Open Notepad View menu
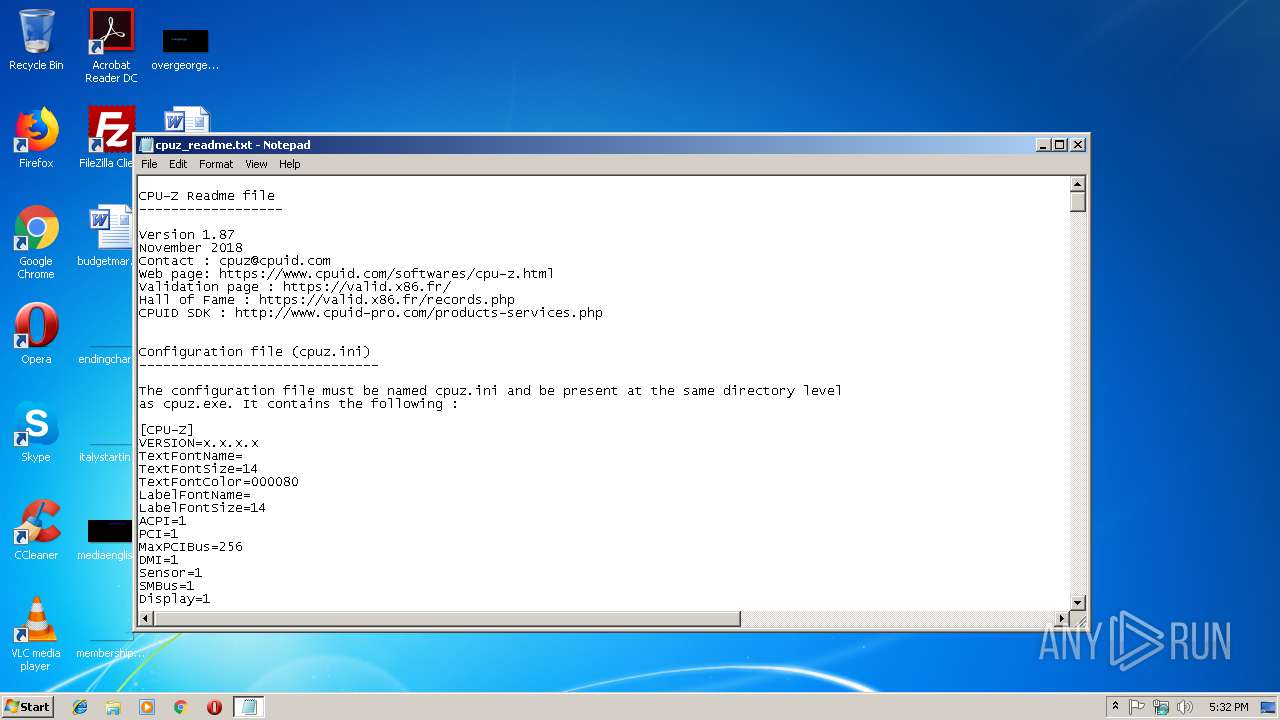Viewport: 1280px width, 720px height. tap(256, 164)
